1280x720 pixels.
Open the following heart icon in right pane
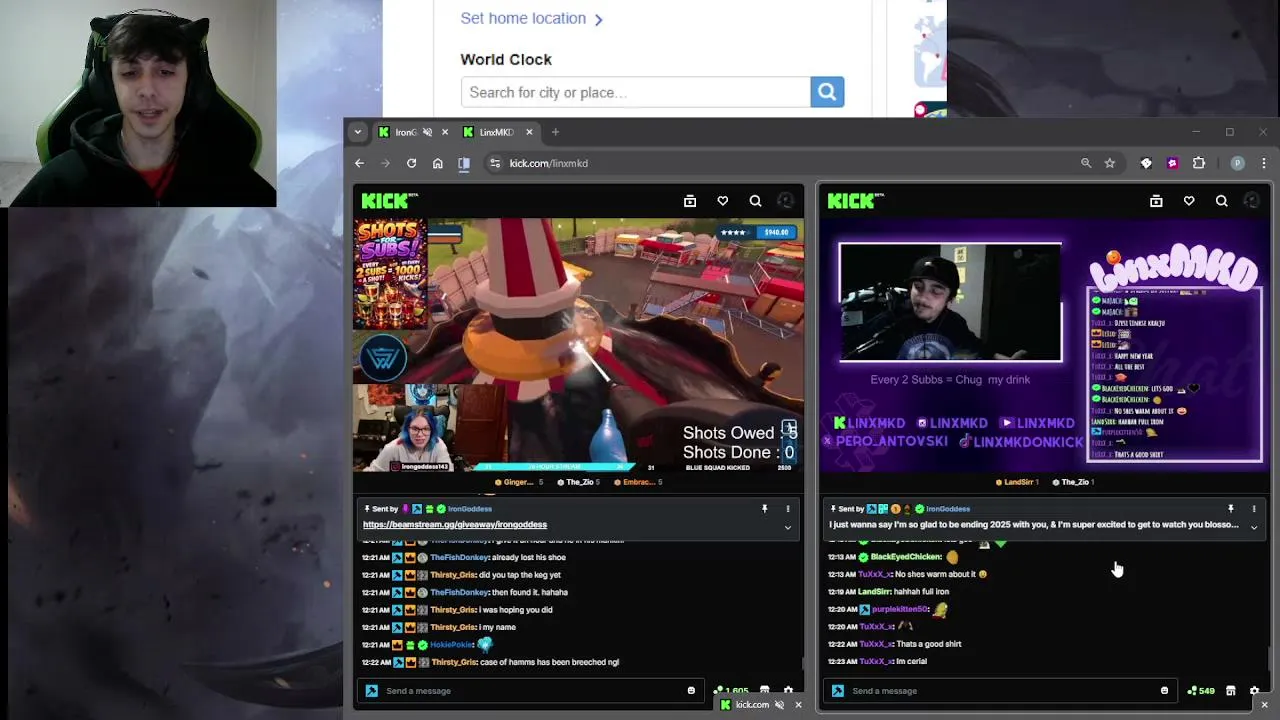coord(1189,201)
